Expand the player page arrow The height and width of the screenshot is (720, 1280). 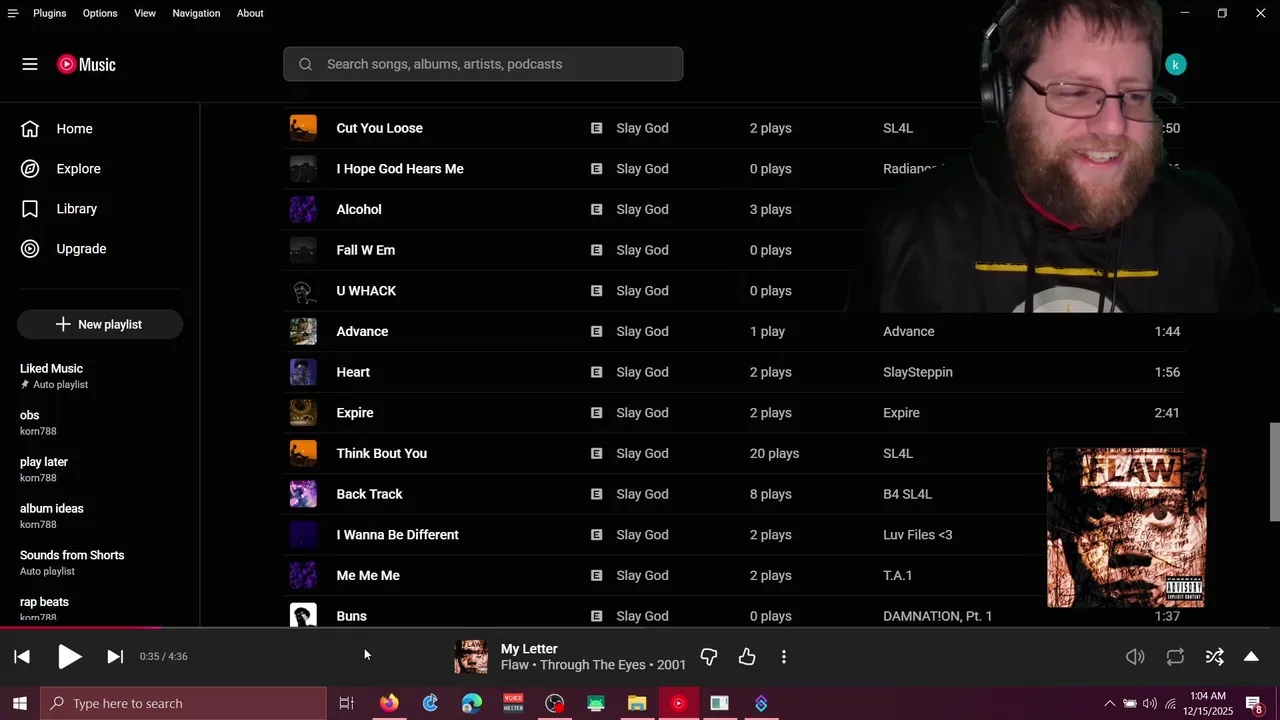coord(1251,657)
